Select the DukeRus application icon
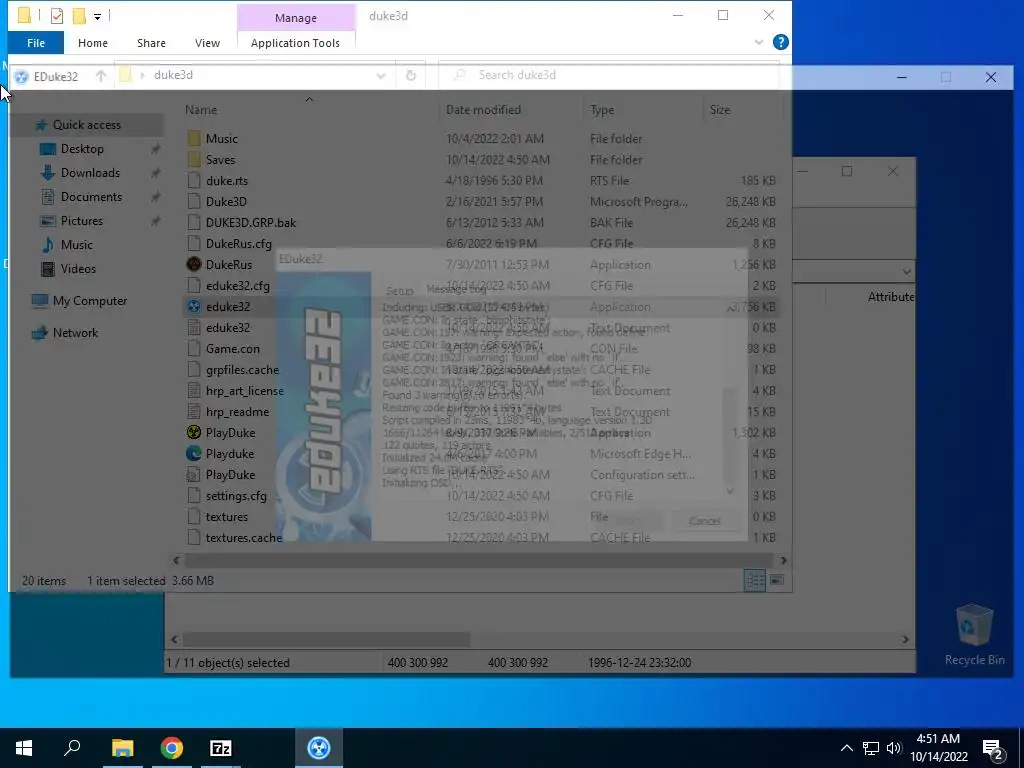This screenshot has width=1024, height=768. [x=194, y=264]
